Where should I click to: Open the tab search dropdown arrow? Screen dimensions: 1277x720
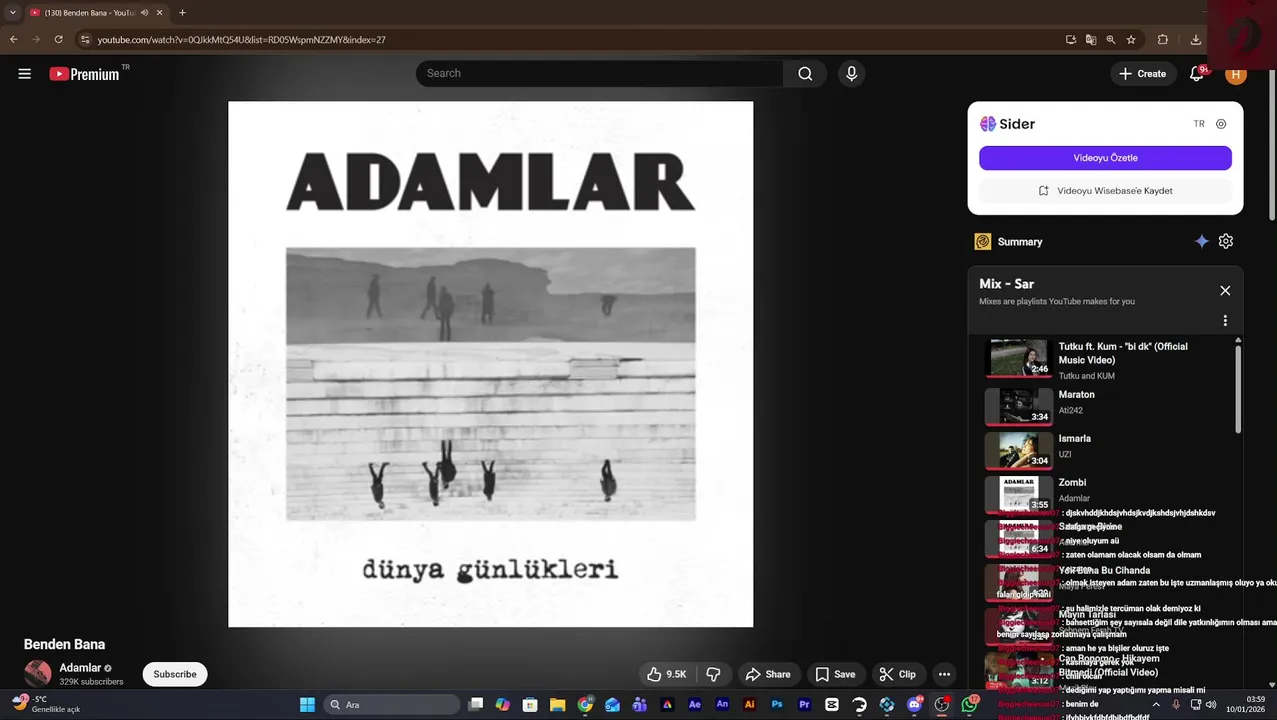tap(12, 13)
